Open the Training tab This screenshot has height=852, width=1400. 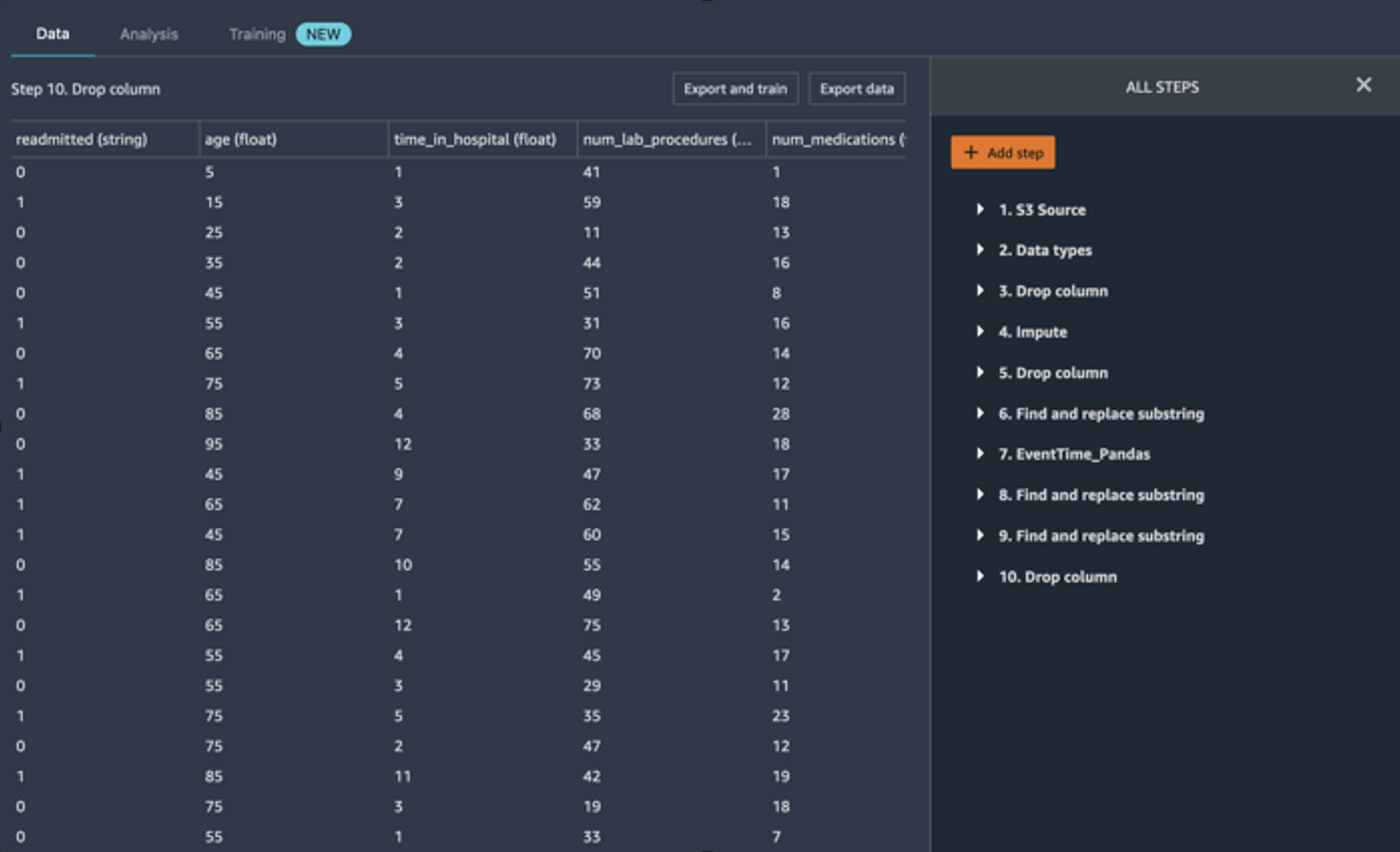point(258,35)
